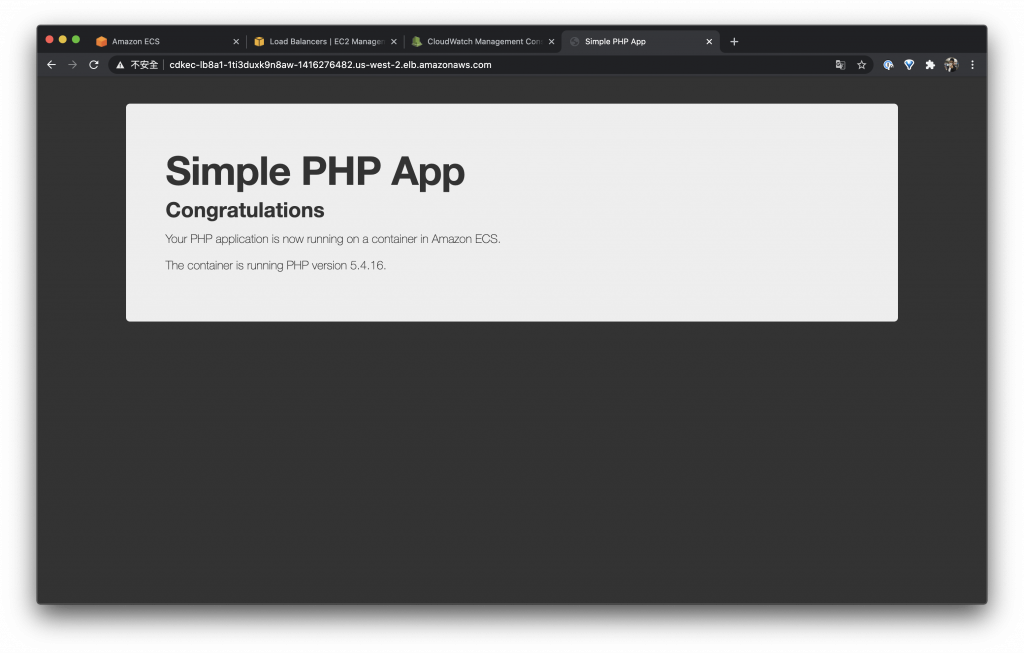Image resolution: width=1024 pixels, height=653 pixels.
Task: Click the Simple PHP App heading
Action: point(315,172)
